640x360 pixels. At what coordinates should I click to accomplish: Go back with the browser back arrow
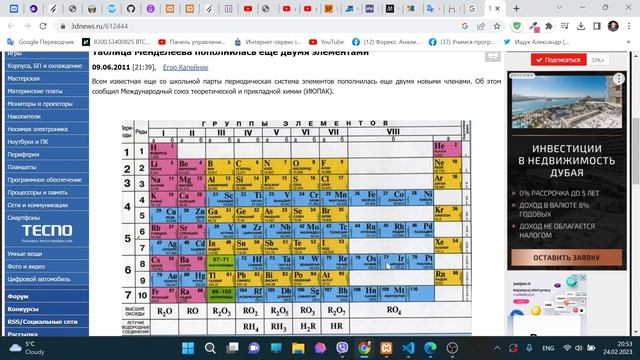[x=11, y=26]
